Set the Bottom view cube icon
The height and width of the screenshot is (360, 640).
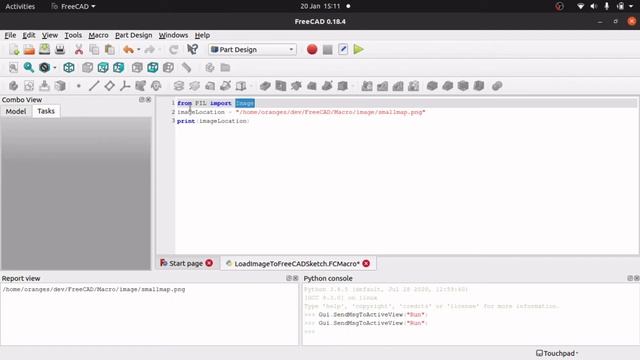(153, 68)
